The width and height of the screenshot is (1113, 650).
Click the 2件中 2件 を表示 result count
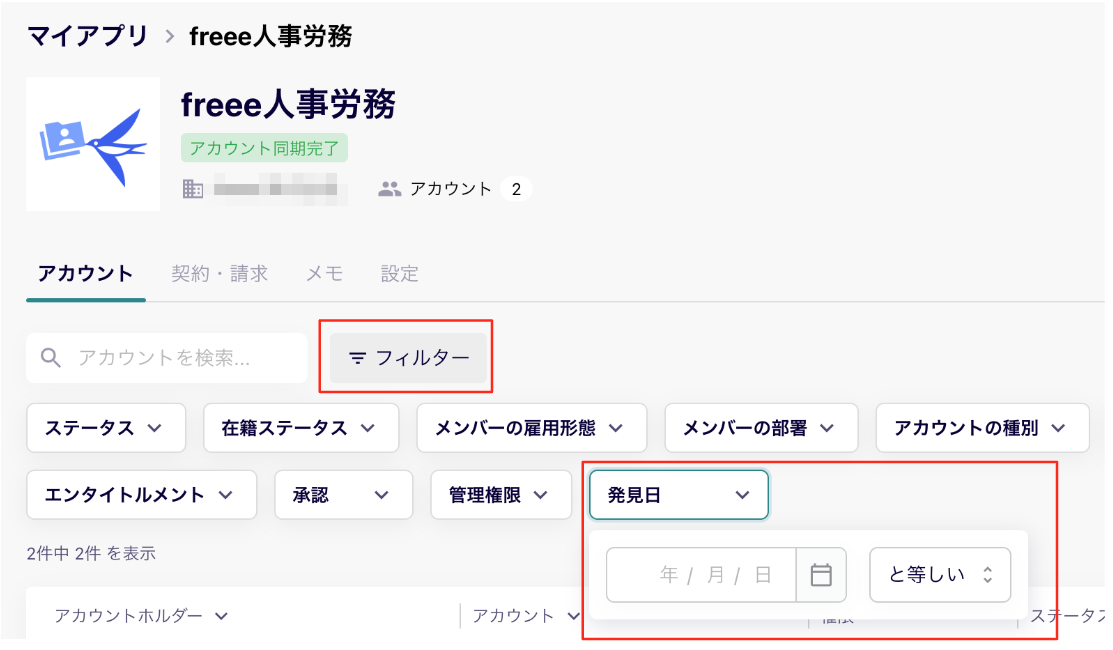[x=91, y=553]
